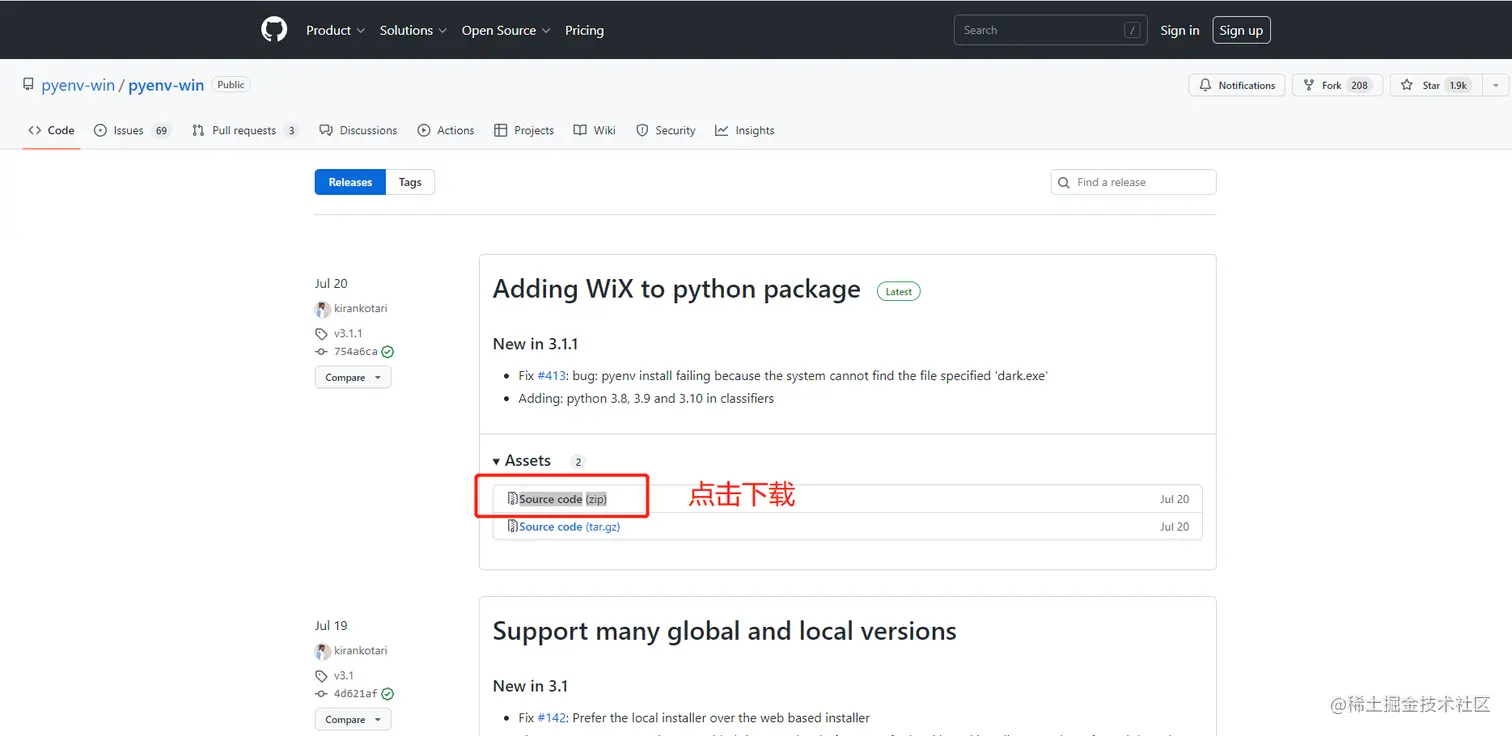This screenshot has height=736, width=1512.
Task: Download Source code (zip)
Action: pyautogui.click(x=563, y=499)
